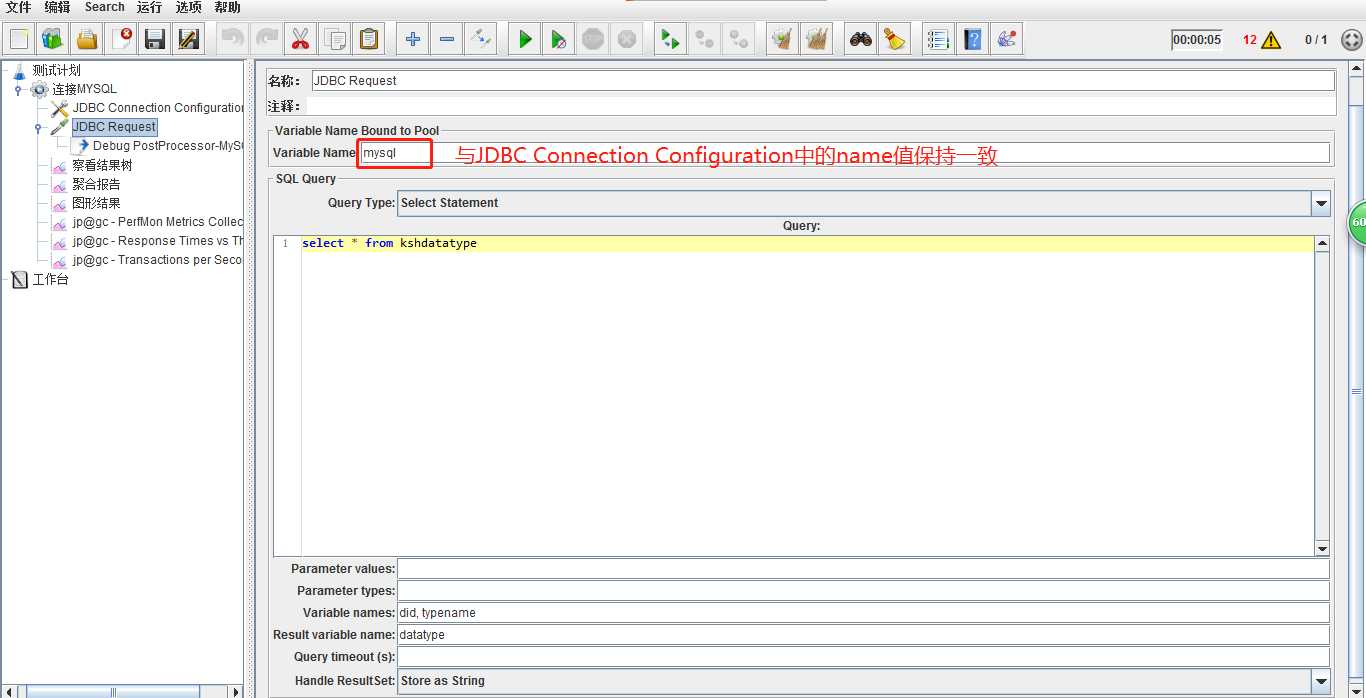1366x698 pixels.
Task: Start the test with no pauses
Action: click(x=559, y=39)
